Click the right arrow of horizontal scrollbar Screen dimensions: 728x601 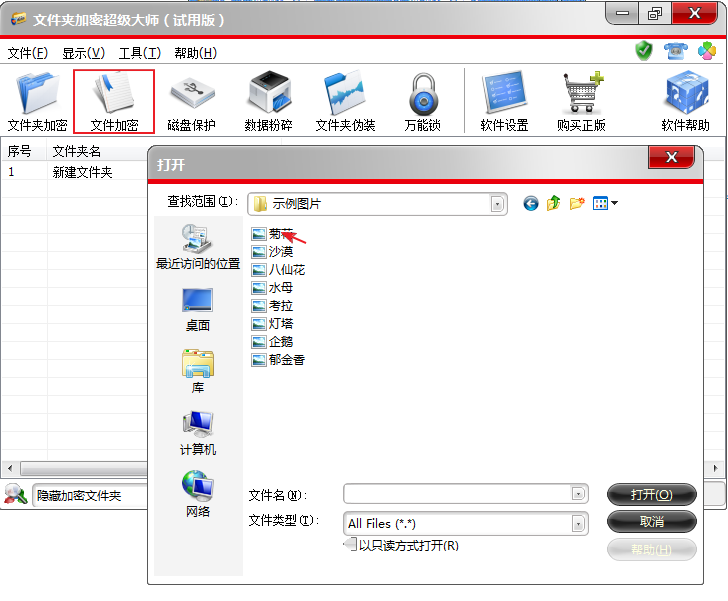click(x=715, y=468)
